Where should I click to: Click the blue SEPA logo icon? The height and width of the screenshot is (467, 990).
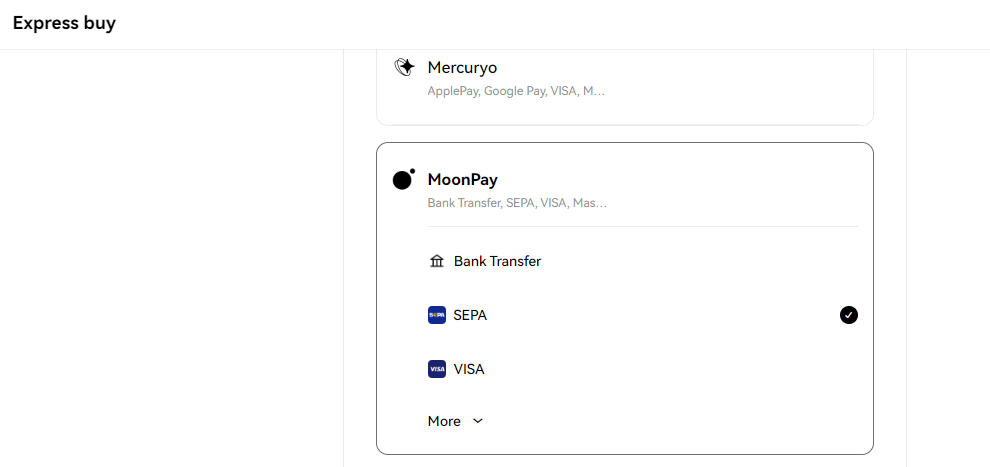click(x=437, y=315)
